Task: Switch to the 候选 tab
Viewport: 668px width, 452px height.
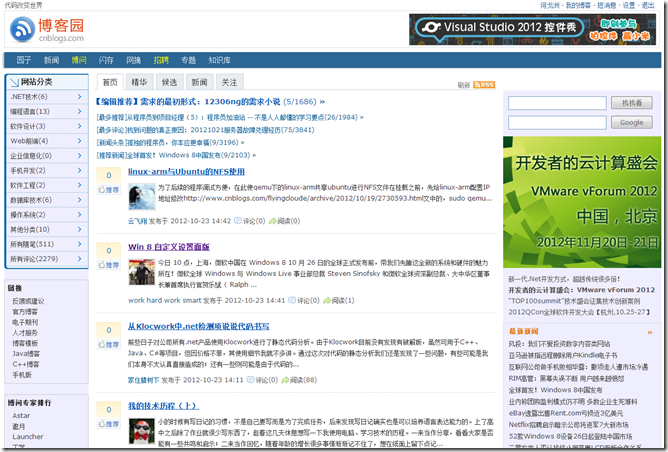Action: coord(169,82)
